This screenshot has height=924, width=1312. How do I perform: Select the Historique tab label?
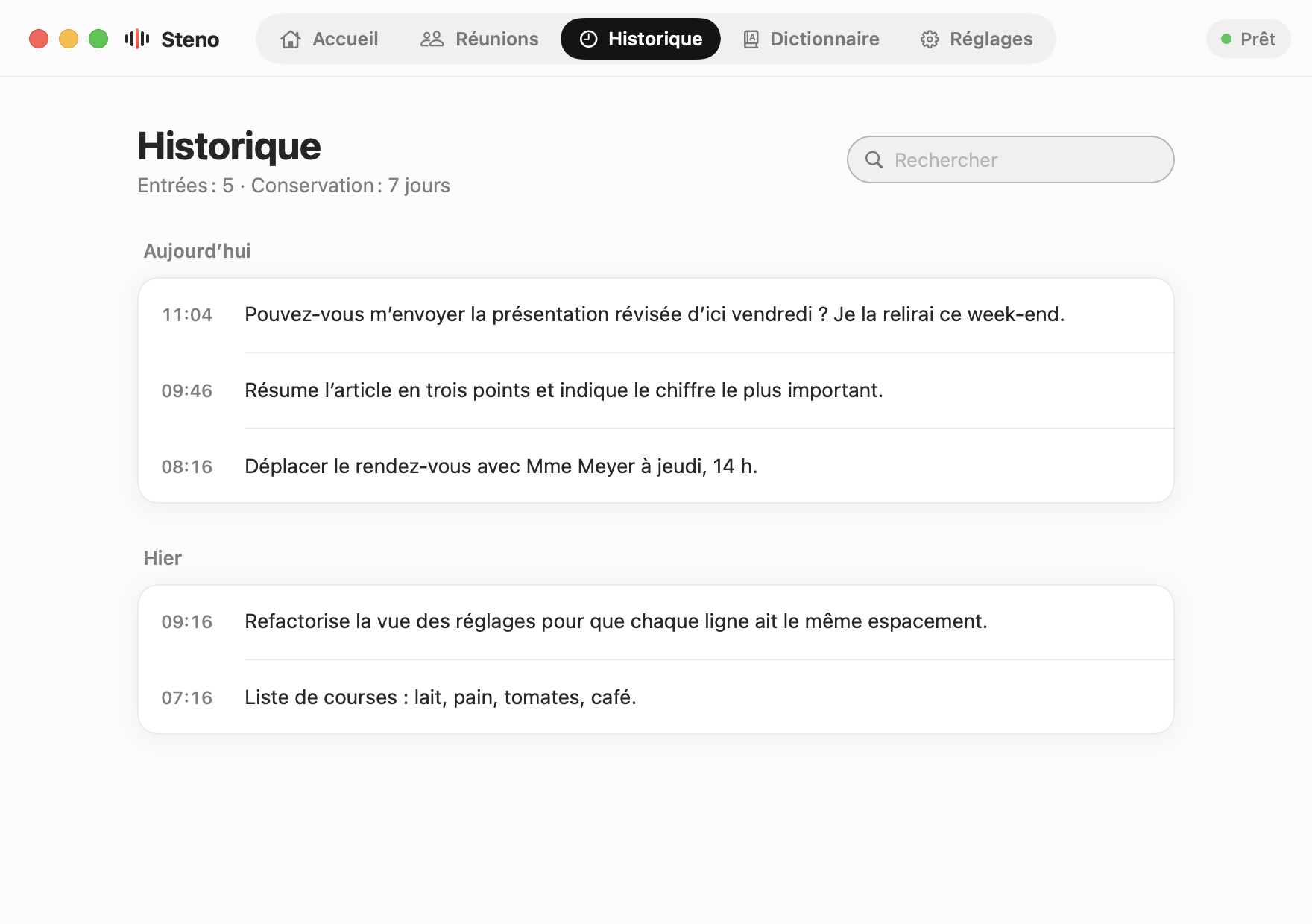[655, 39]
